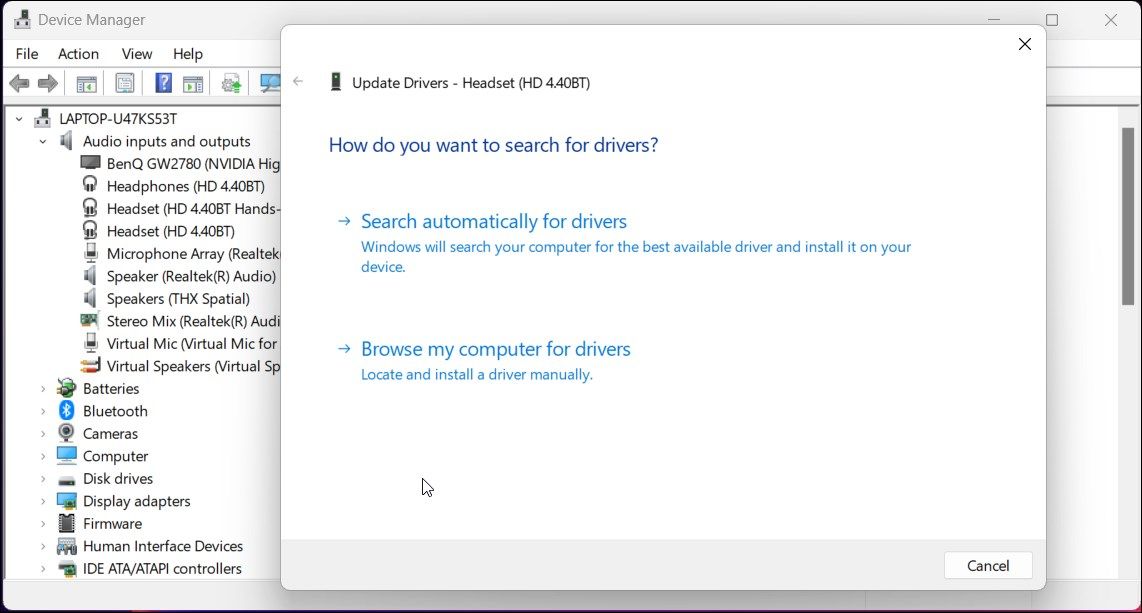Image resolution: width=1142 pixels, height=613 pixels.
Task: Select Virtual Speakers device row
Action: [x=181, y=366]
